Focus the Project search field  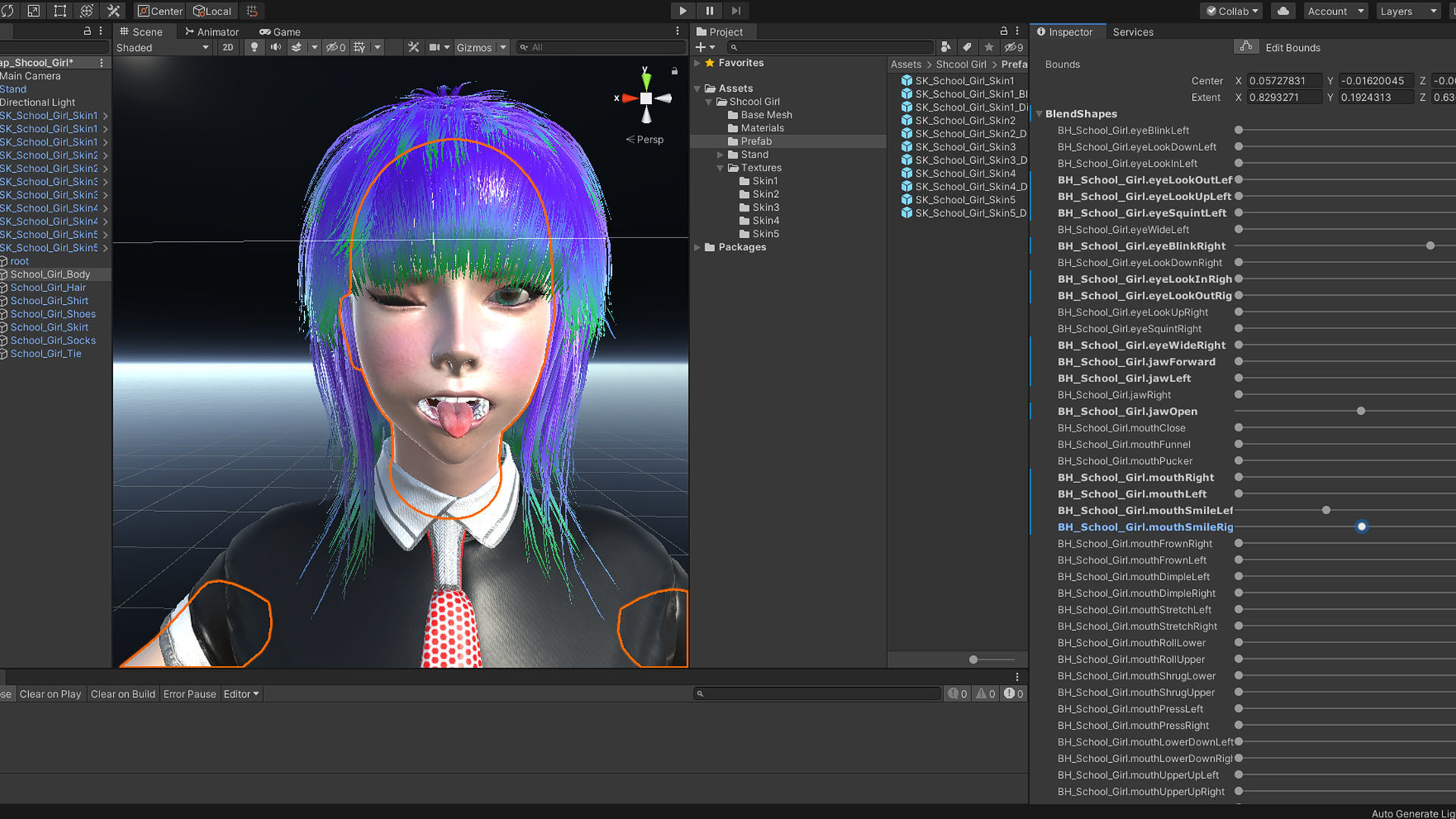(830, 47)
